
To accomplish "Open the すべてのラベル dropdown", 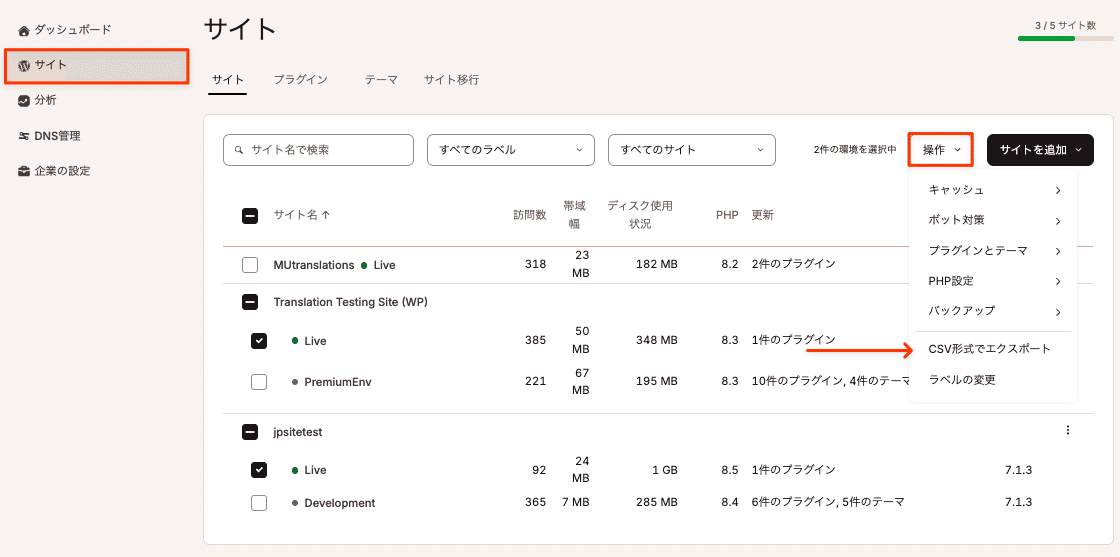I will pos(511,150).
